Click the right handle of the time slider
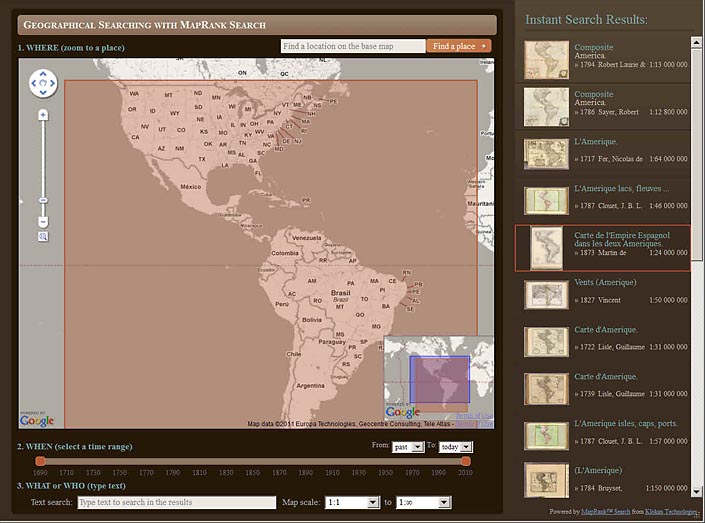 [466, 461]
